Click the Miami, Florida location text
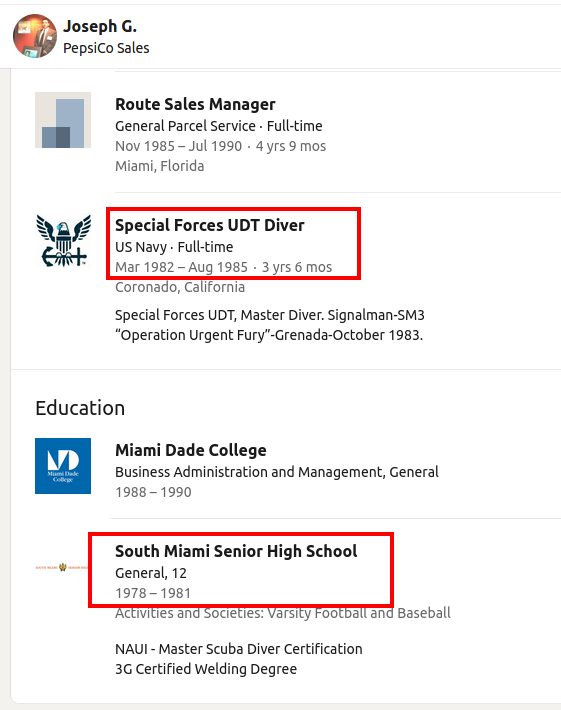 click(159, 166)
